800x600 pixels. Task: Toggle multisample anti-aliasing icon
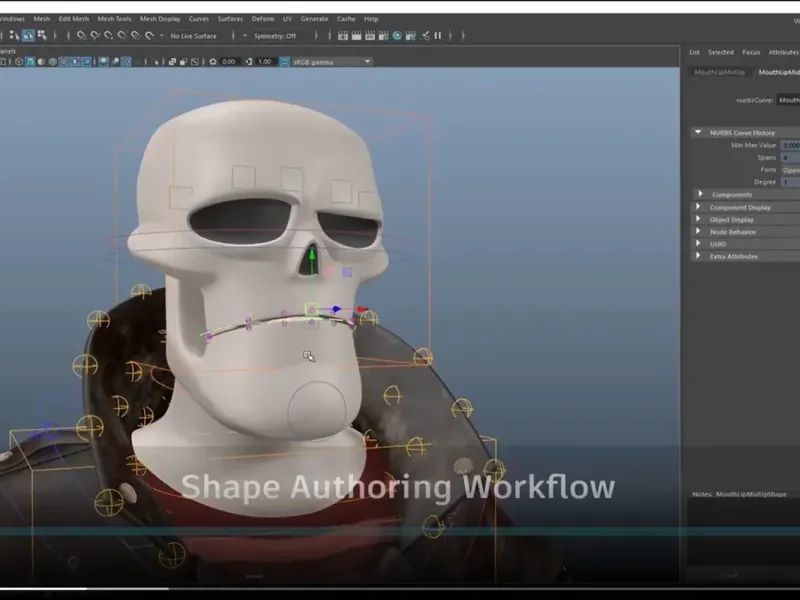point(126,62)
